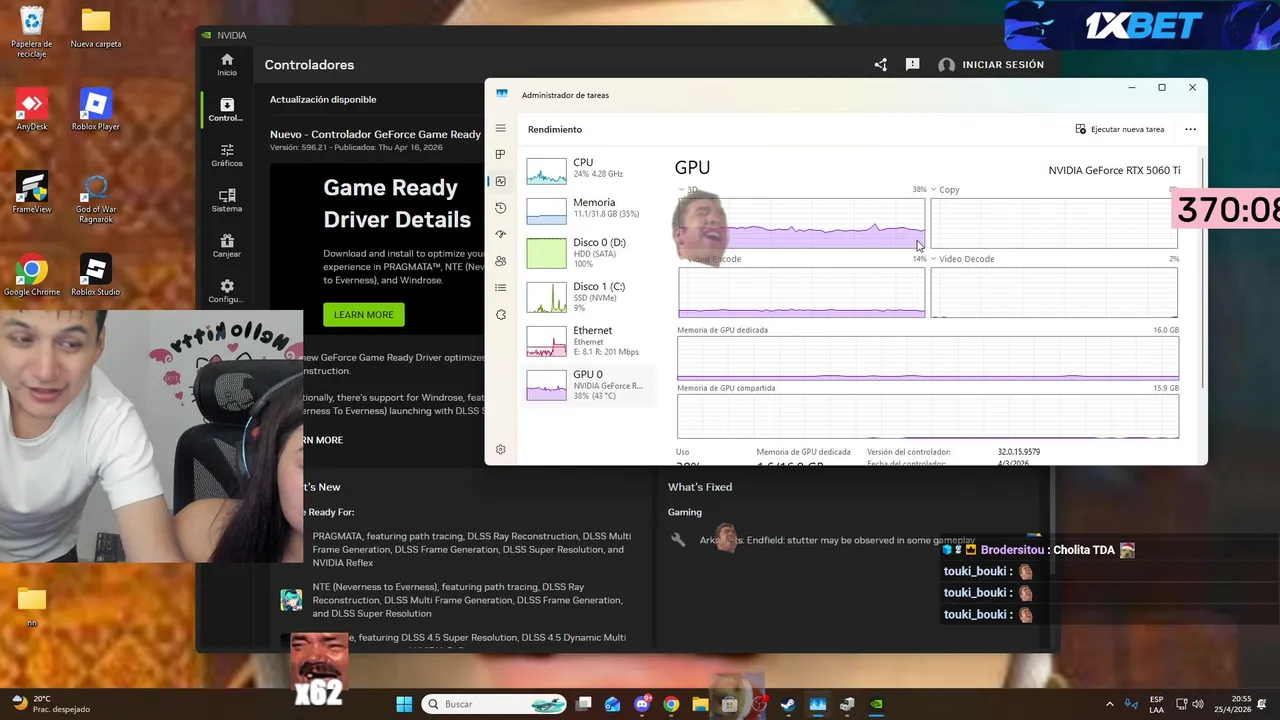Click the 'Ejecutar nueva tarea' button
1280x720 pixels.
1120,129
